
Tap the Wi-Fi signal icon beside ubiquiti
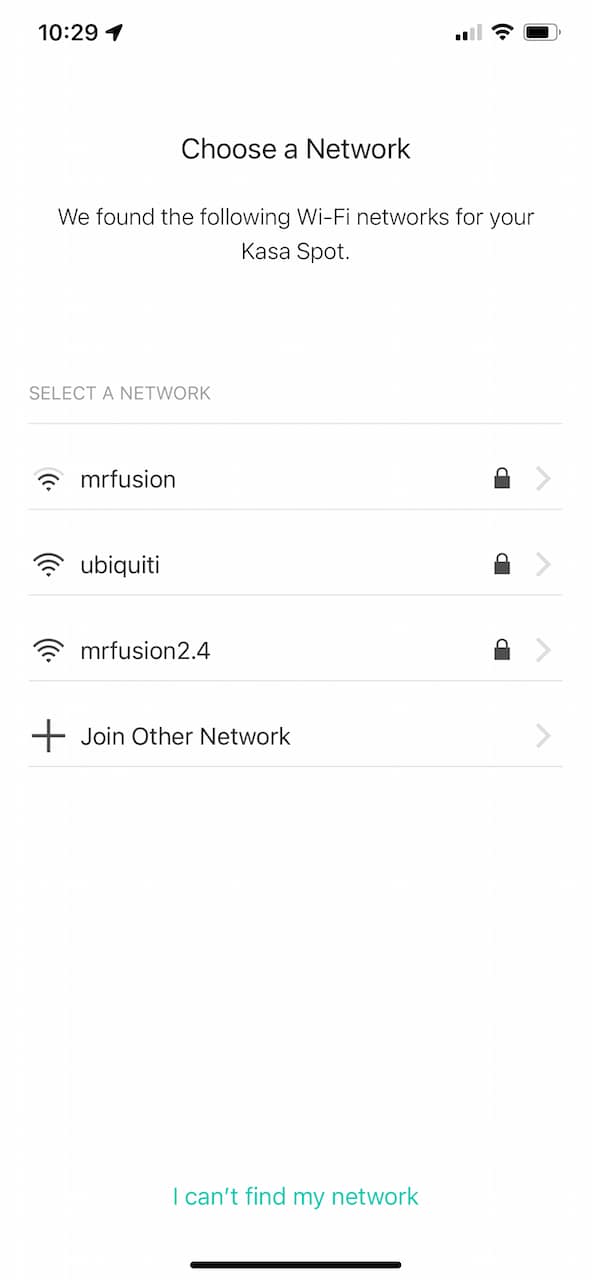coord(47,566)
